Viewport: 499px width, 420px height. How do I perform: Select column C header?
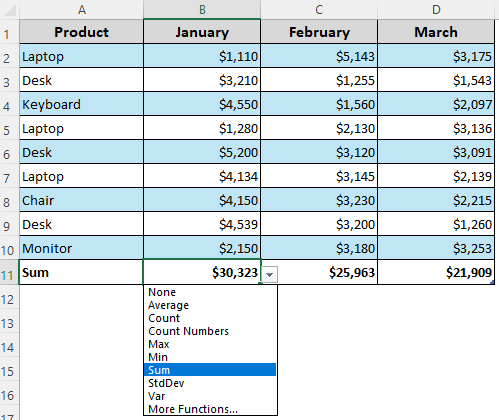coord(319,9)
